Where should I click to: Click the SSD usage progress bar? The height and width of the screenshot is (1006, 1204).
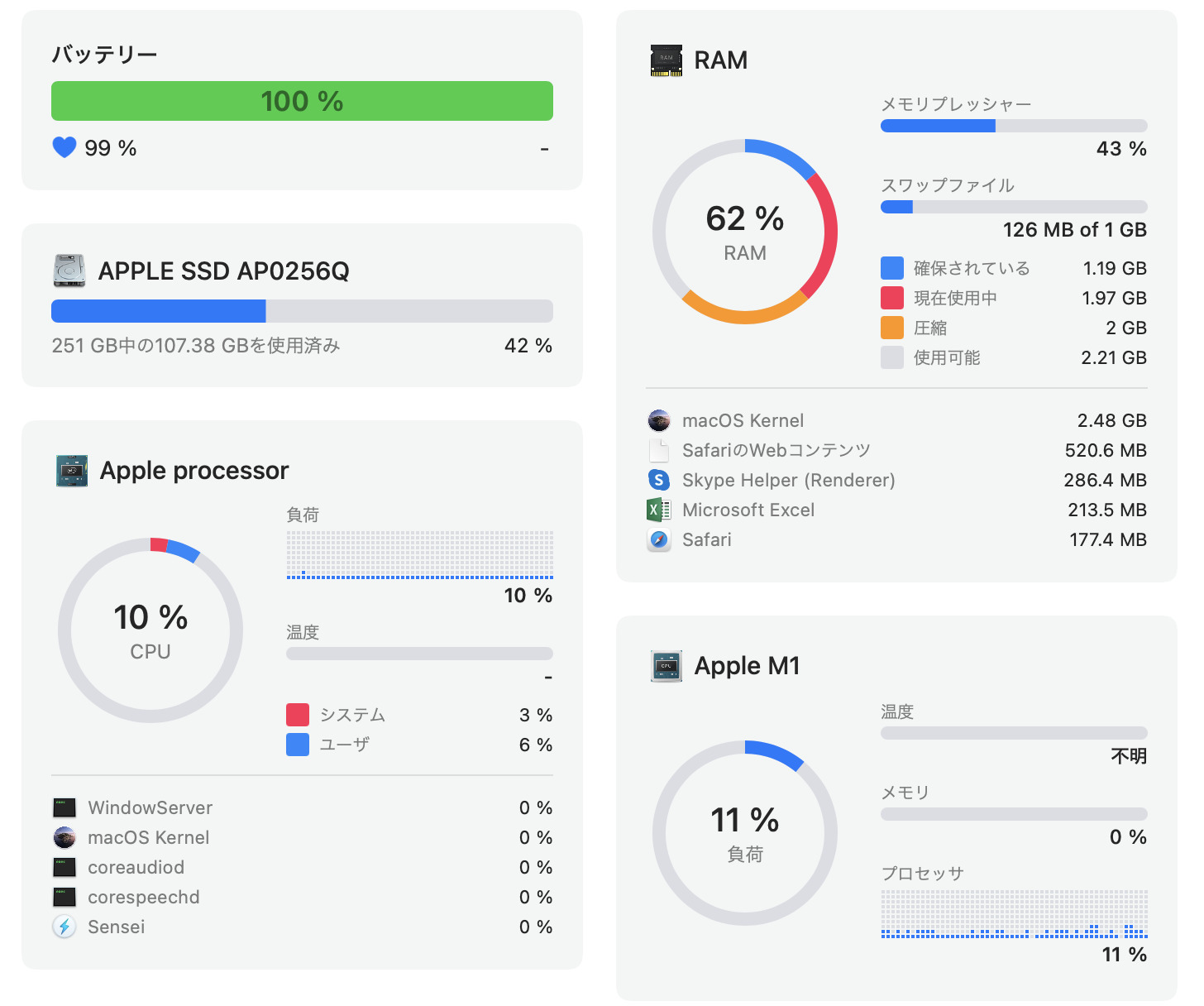[302, 311]
